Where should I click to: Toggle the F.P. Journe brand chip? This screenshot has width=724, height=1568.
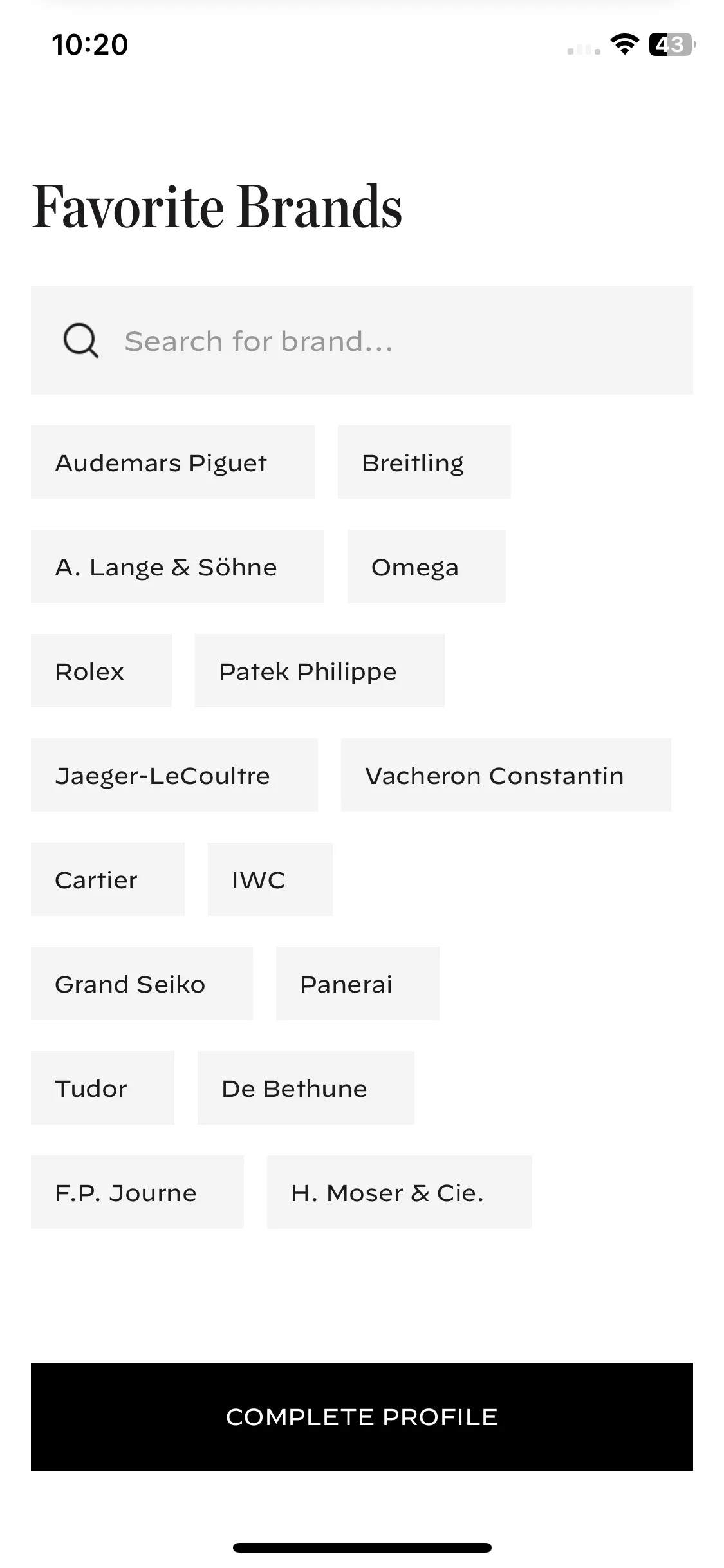click(x=137, y=1192)
